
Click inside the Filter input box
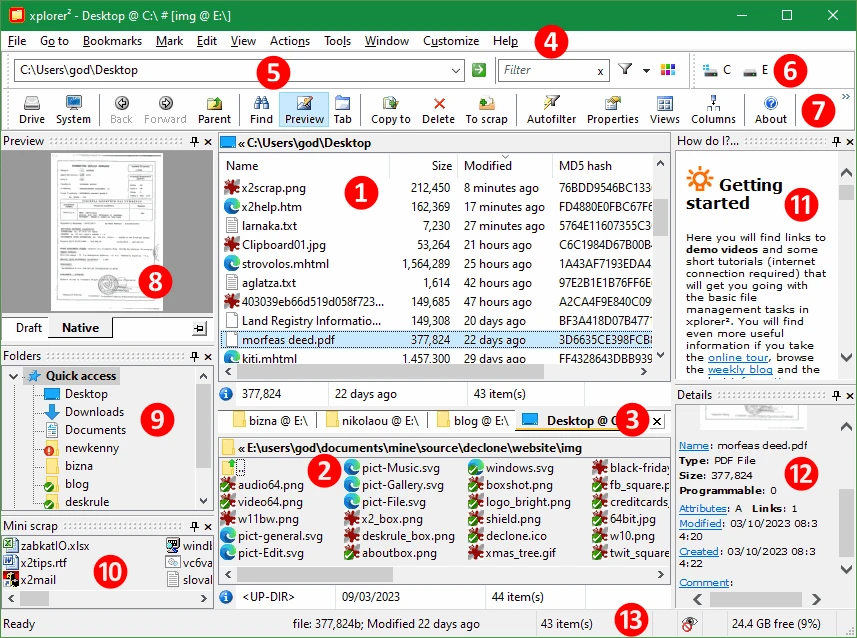coord(545,70)
